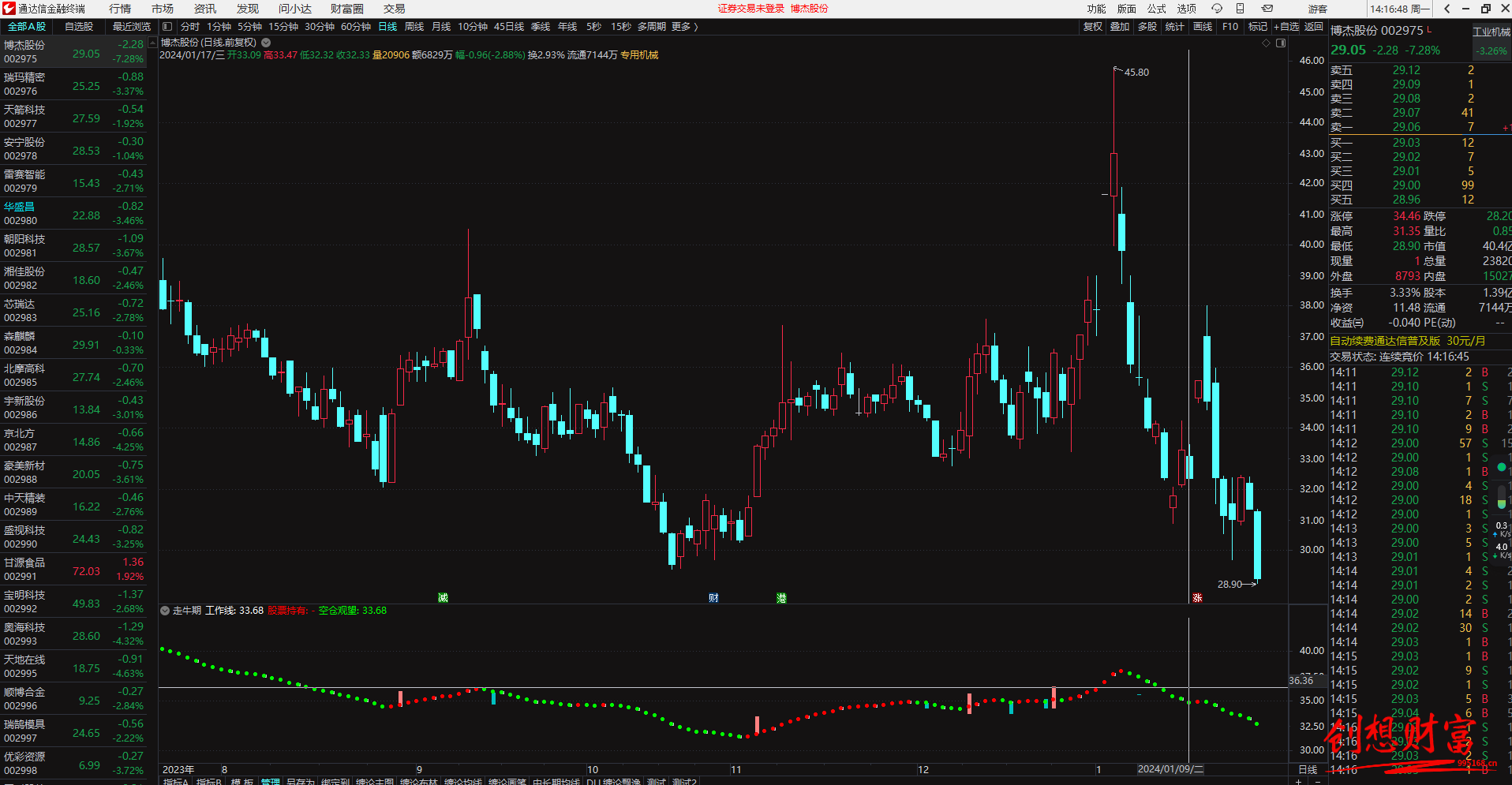Screen dimensions: 1512x785
Task: Select 华盛昌 002980 in stock list
Action: (x=73, y=213)
